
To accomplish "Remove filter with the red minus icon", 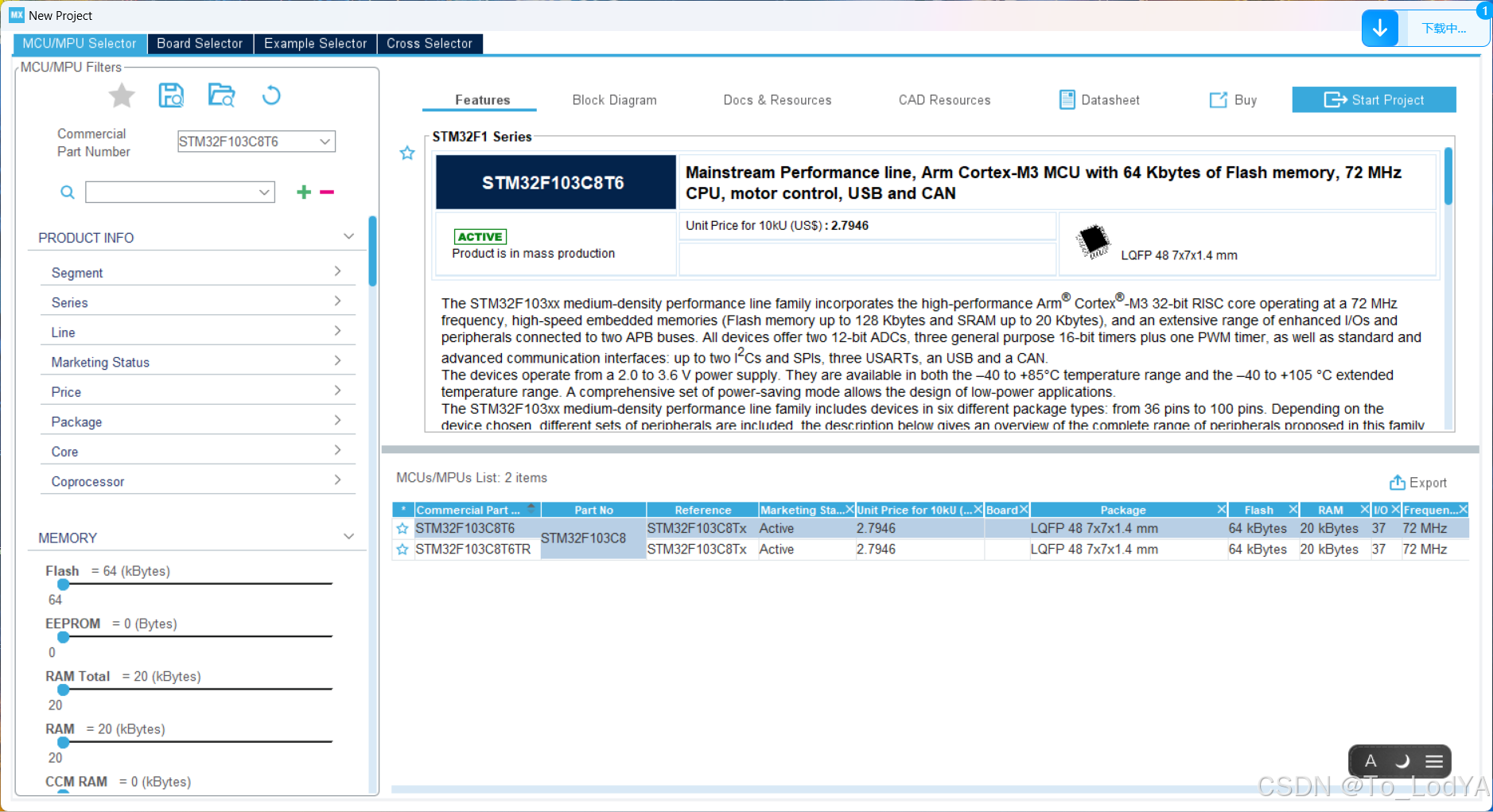I will coord(327,192).
